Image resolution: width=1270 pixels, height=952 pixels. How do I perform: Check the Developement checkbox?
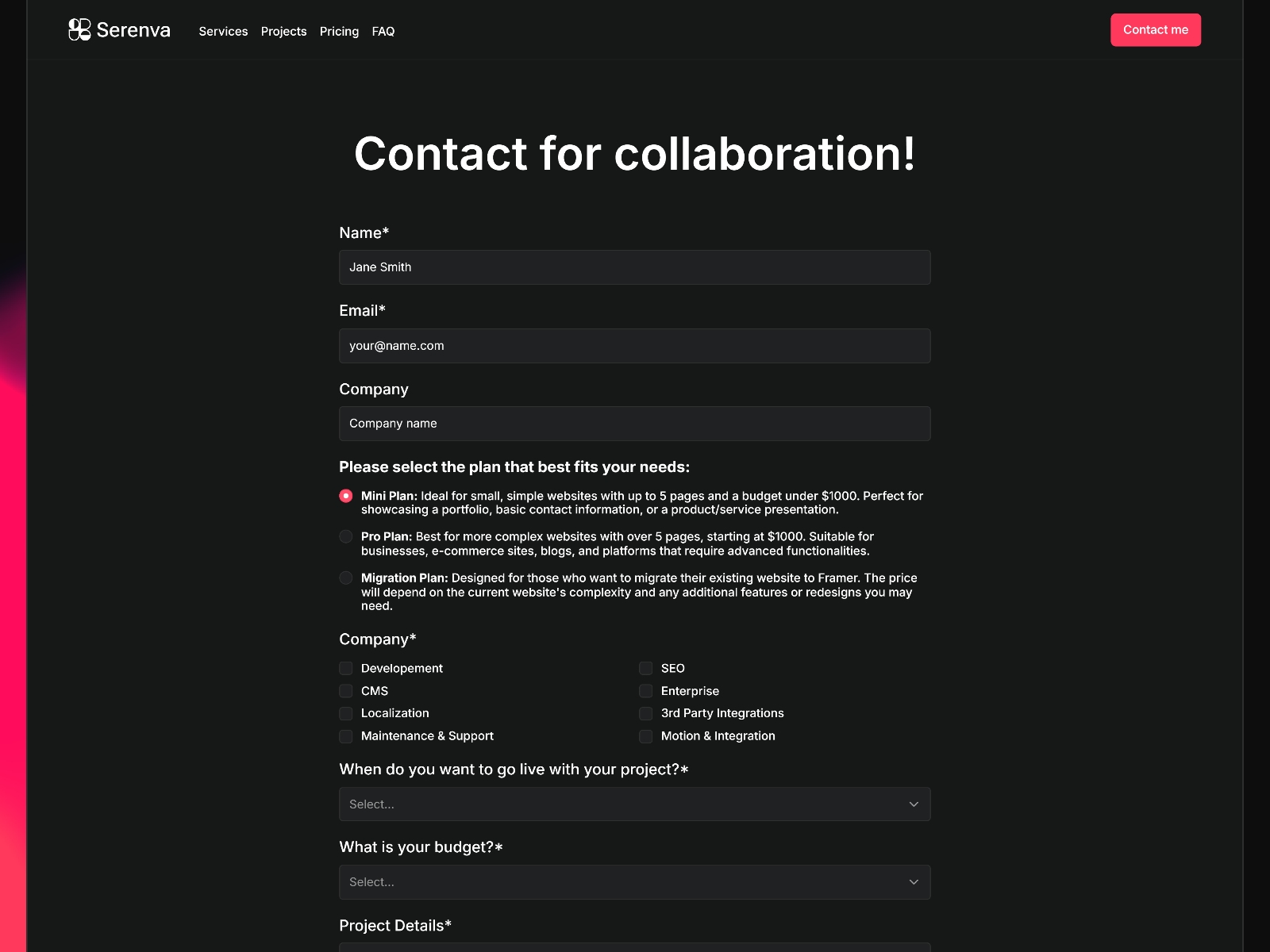346,668
